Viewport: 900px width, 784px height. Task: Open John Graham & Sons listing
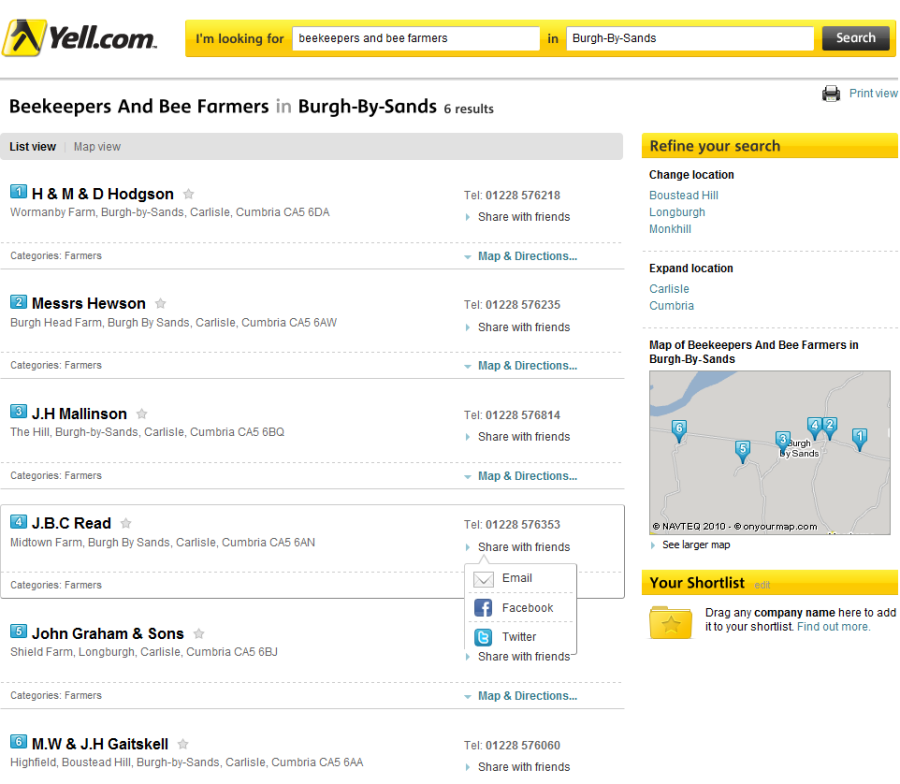(x=108, y=634)
